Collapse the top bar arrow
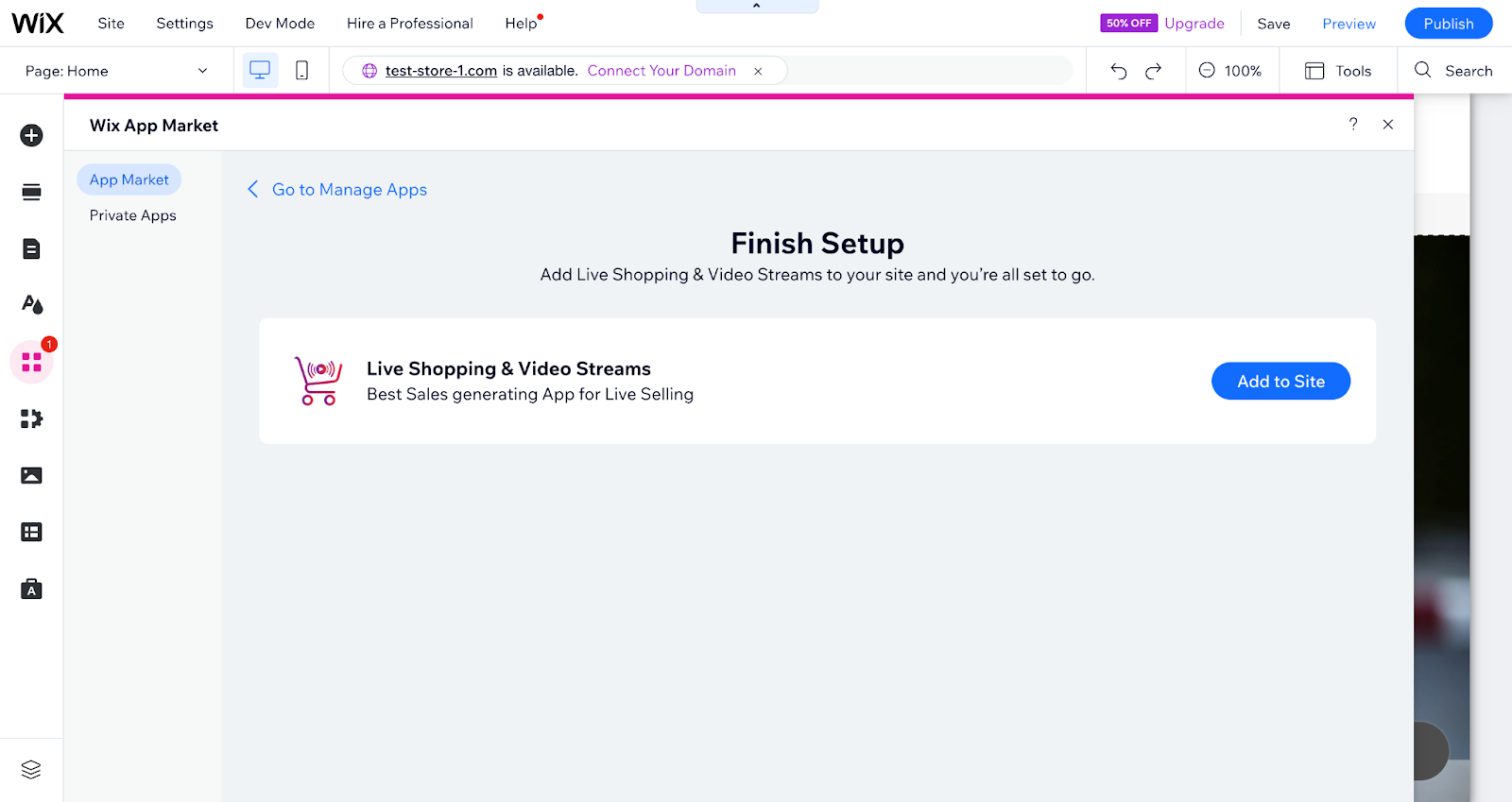Viewport: 1512px width, 802px height. [757, 6]
